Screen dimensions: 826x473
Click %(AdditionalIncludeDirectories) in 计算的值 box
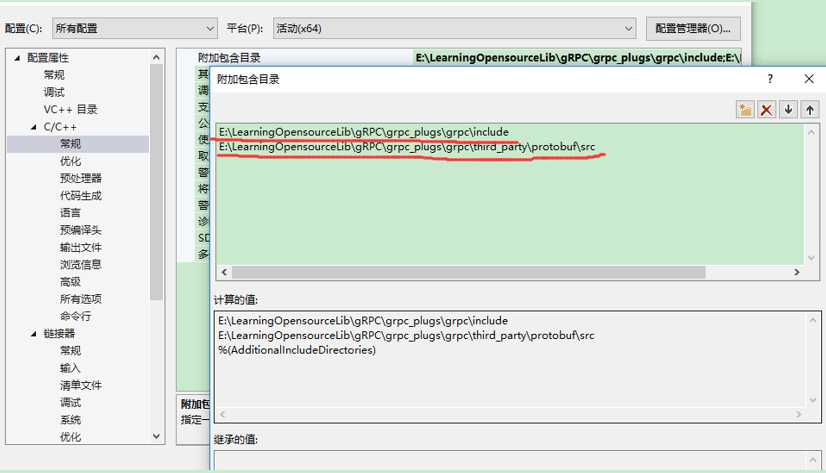tap(297, 350)
